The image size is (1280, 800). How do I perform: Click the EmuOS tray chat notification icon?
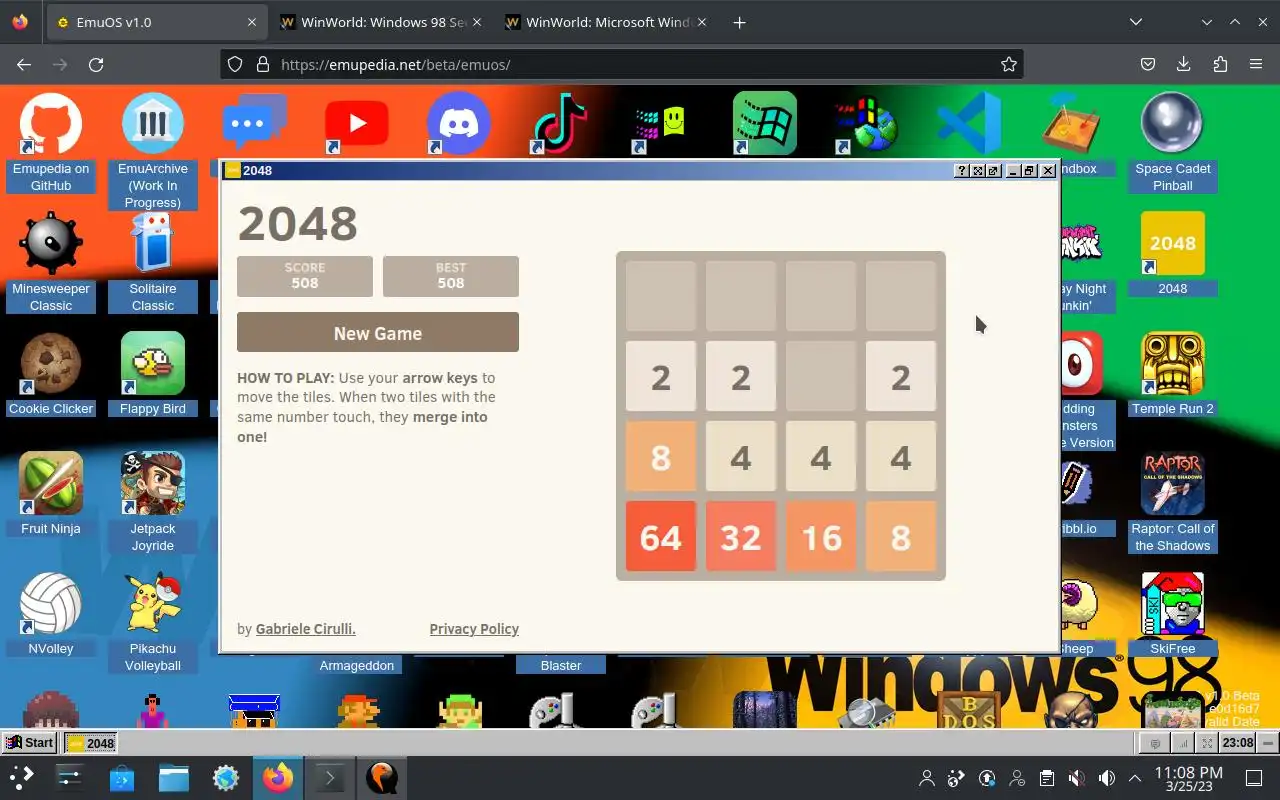[x=1156, y=743]
